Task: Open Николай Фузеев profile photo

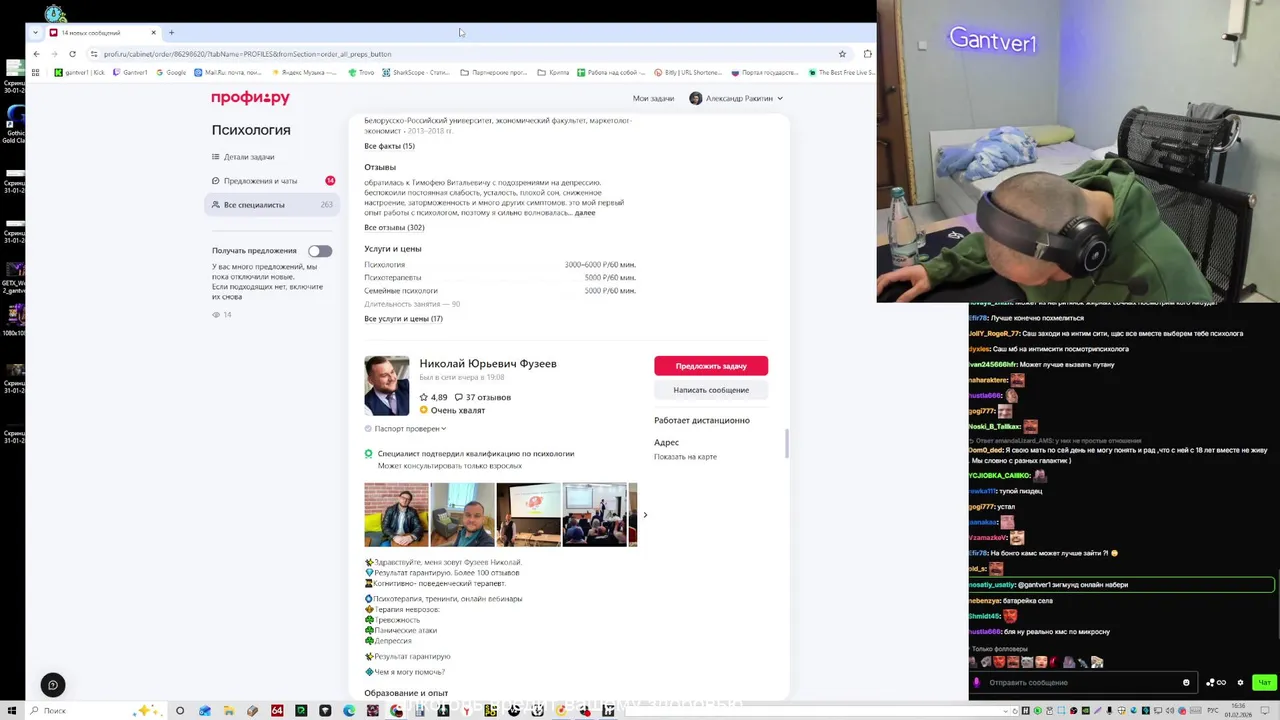Action: (x=387, y=385)
